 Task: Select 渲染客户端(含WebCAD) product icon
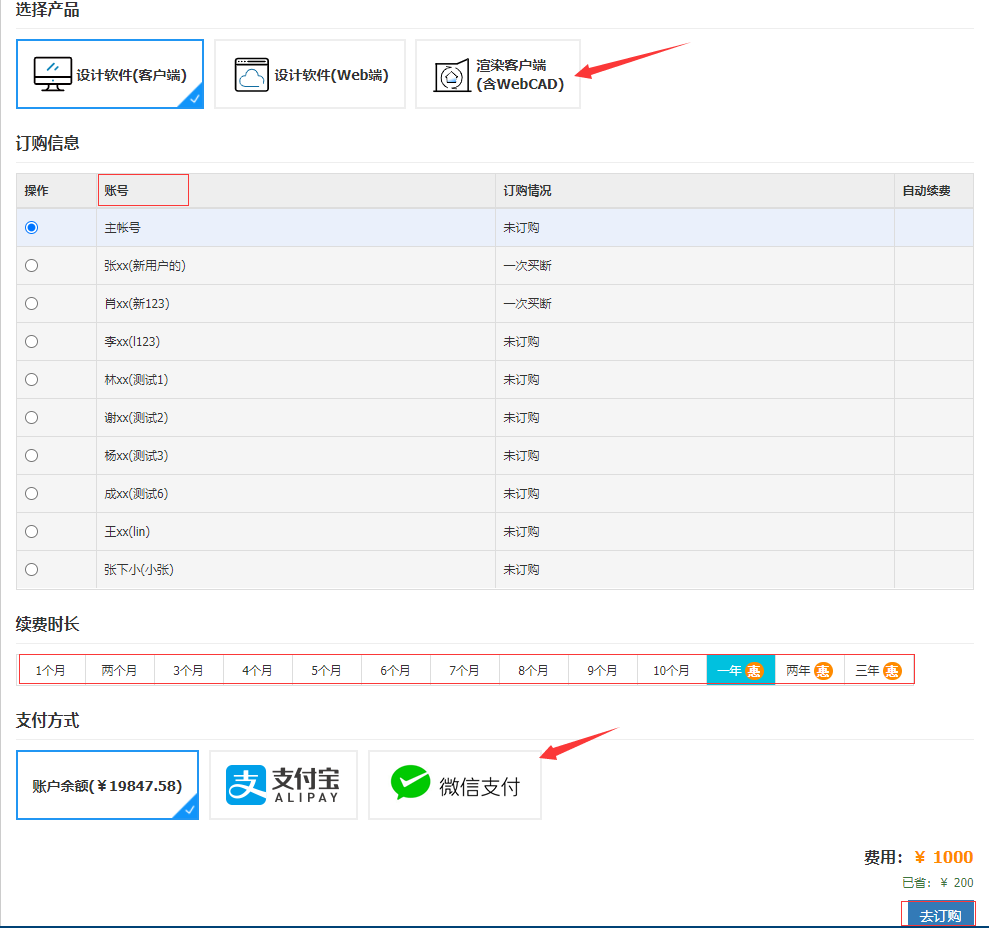(x=452, y=76)
